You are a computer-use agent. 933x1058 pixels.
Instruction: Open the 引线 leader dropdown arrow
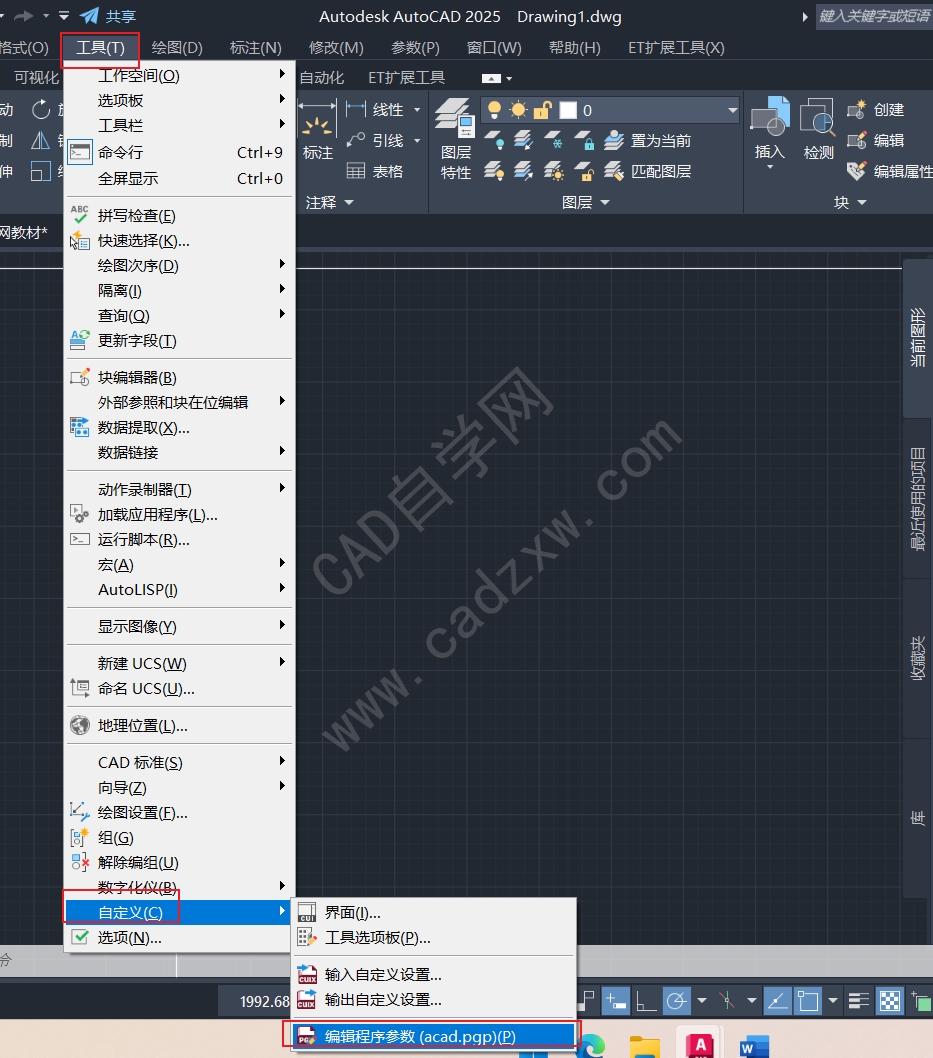point(417,140)
